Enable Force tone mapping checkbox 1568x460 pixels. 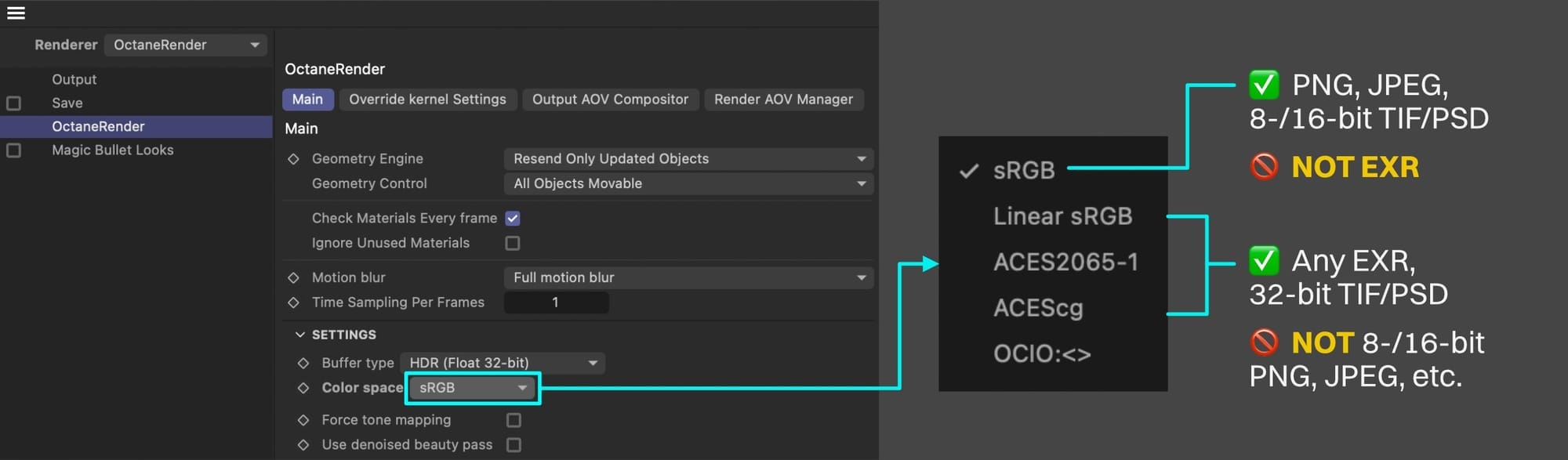pyautogui.click(x=514, y=420)
